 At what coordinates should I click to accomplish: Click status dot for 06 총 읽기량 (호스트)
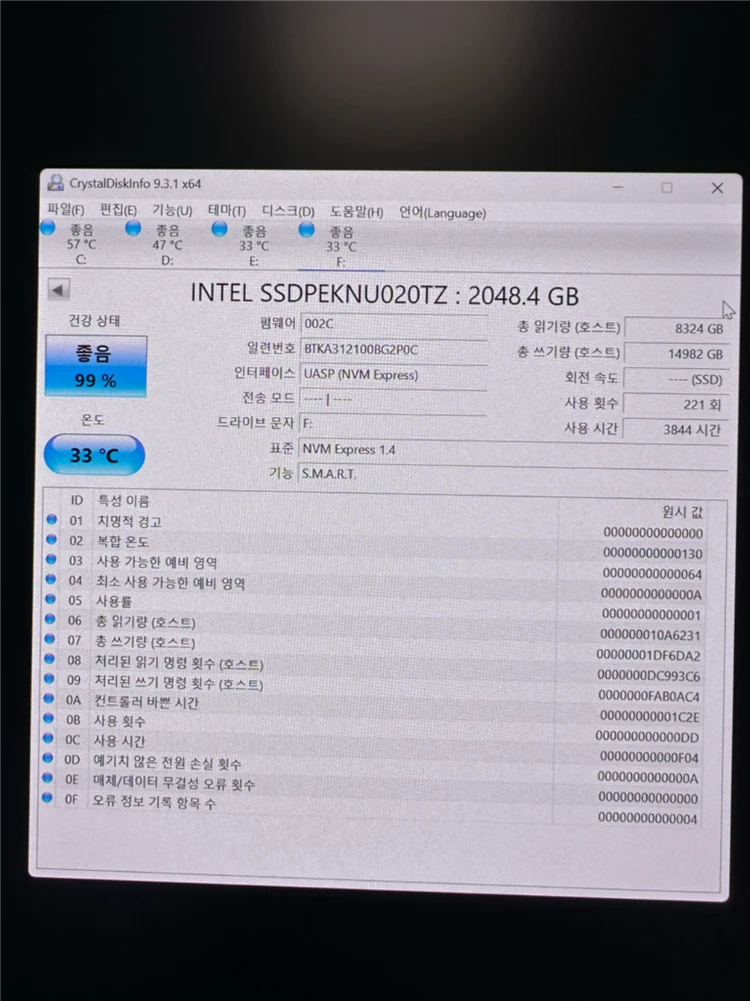50,619
